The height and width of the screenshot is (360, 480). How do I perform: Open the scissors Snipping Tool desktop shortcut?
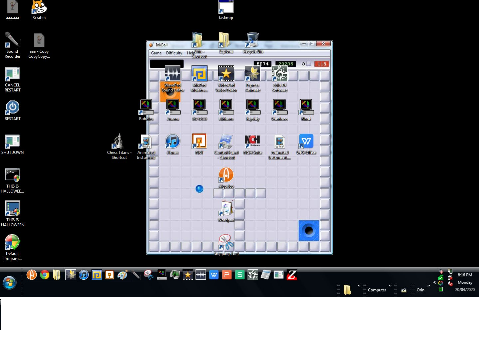click(x=226, y=244)
